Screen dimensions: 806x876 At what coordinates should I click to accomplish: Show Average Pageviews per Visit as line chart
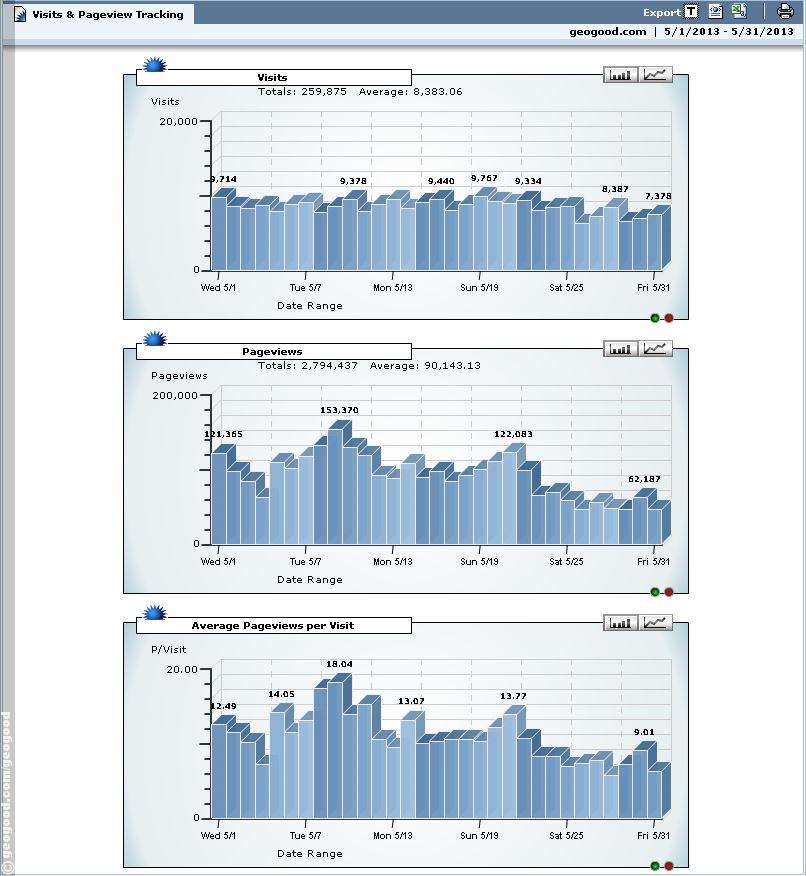[x=656, y=623]
